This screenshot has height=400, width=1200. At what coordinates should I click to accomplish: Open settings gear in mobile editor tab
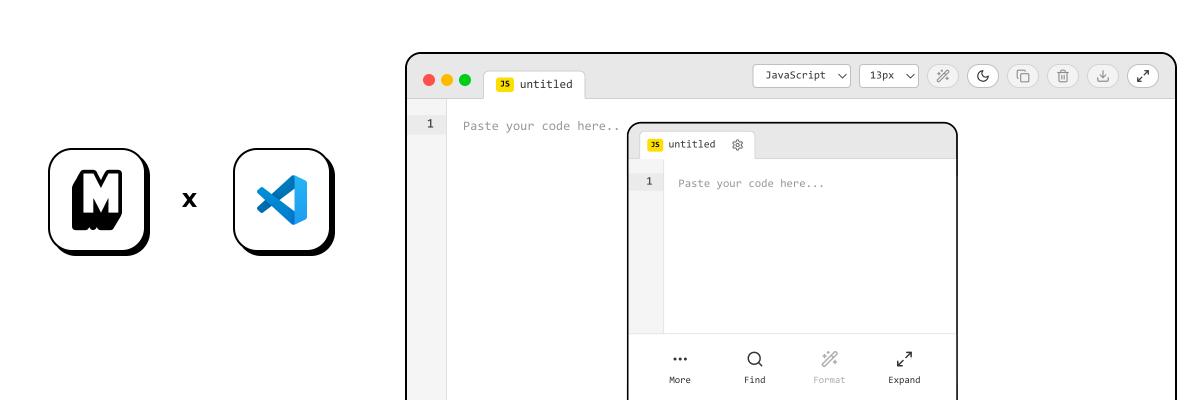pyautogui.click(x=738, y=145)
